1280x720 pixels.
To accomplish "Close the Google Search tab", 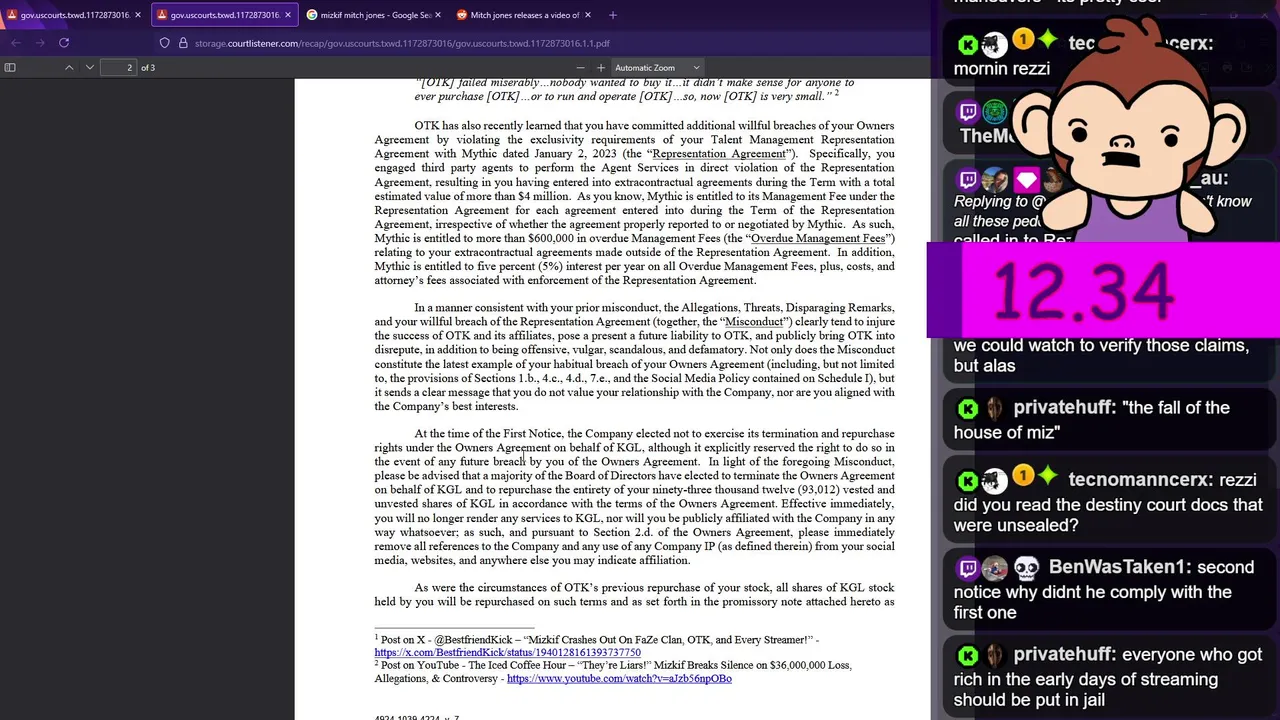I will point(438,15).
